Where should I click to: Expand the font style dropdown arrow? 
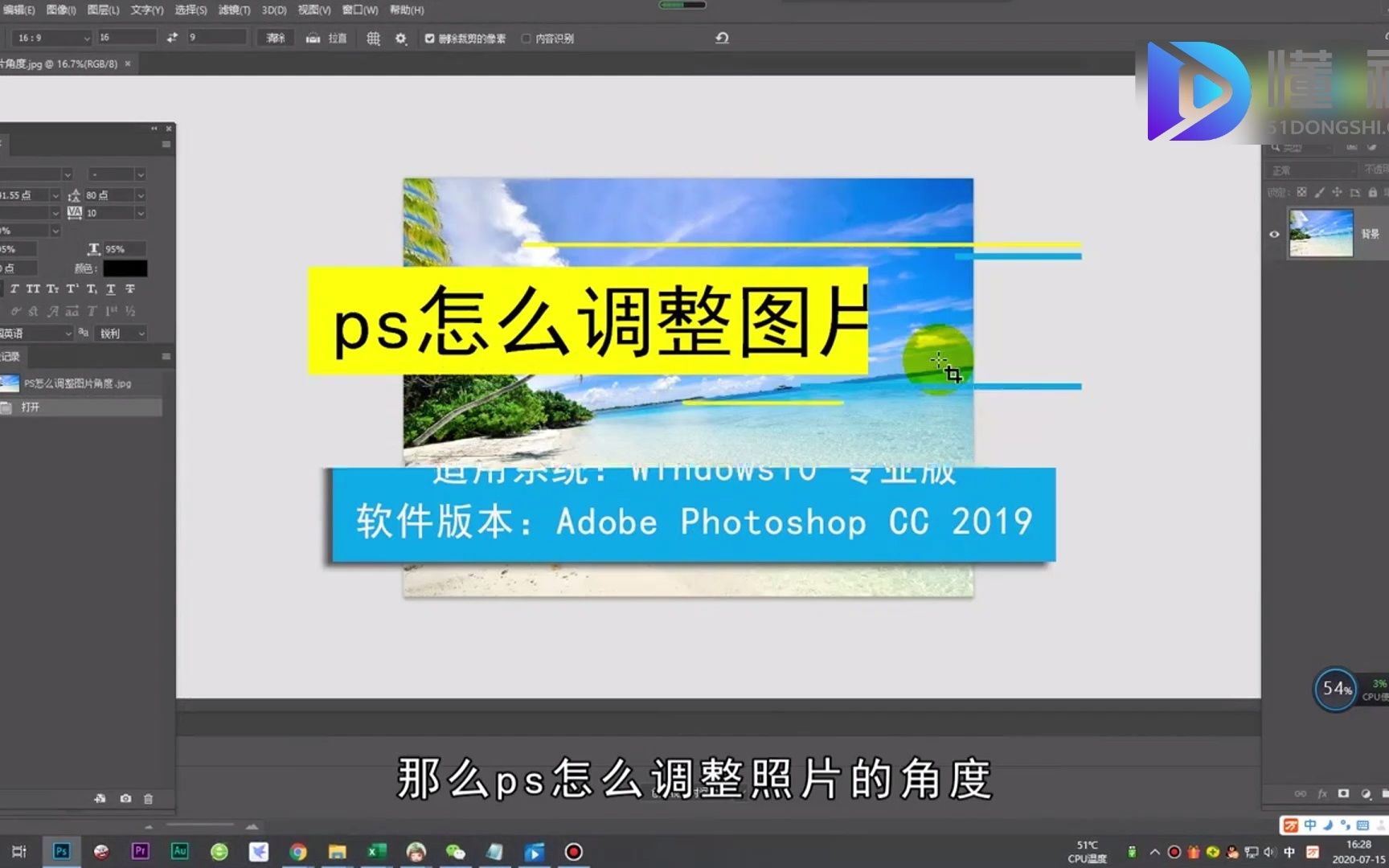(141, 174)
